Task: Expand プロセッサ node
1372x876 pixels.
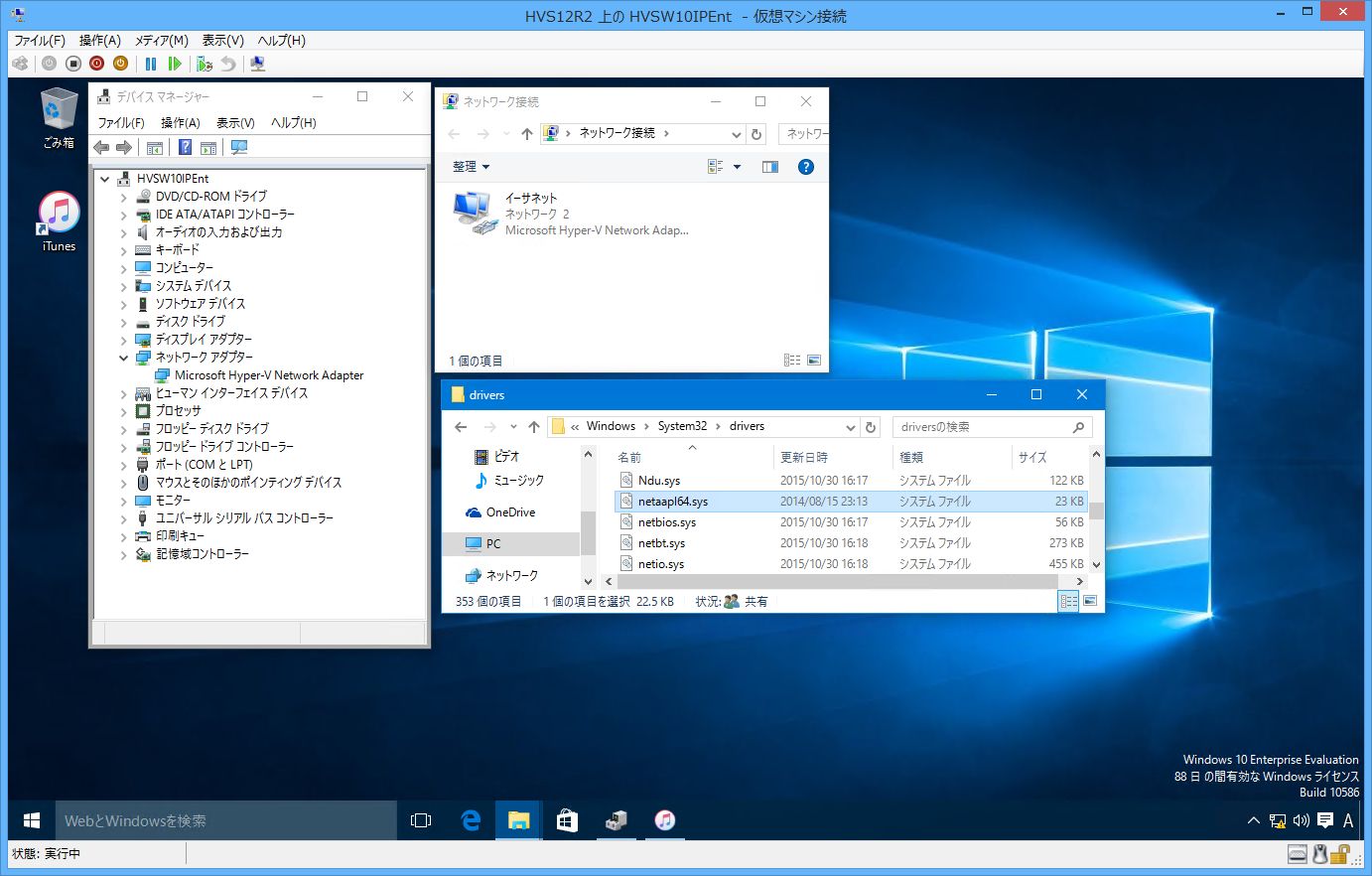Action: [123, 411]
